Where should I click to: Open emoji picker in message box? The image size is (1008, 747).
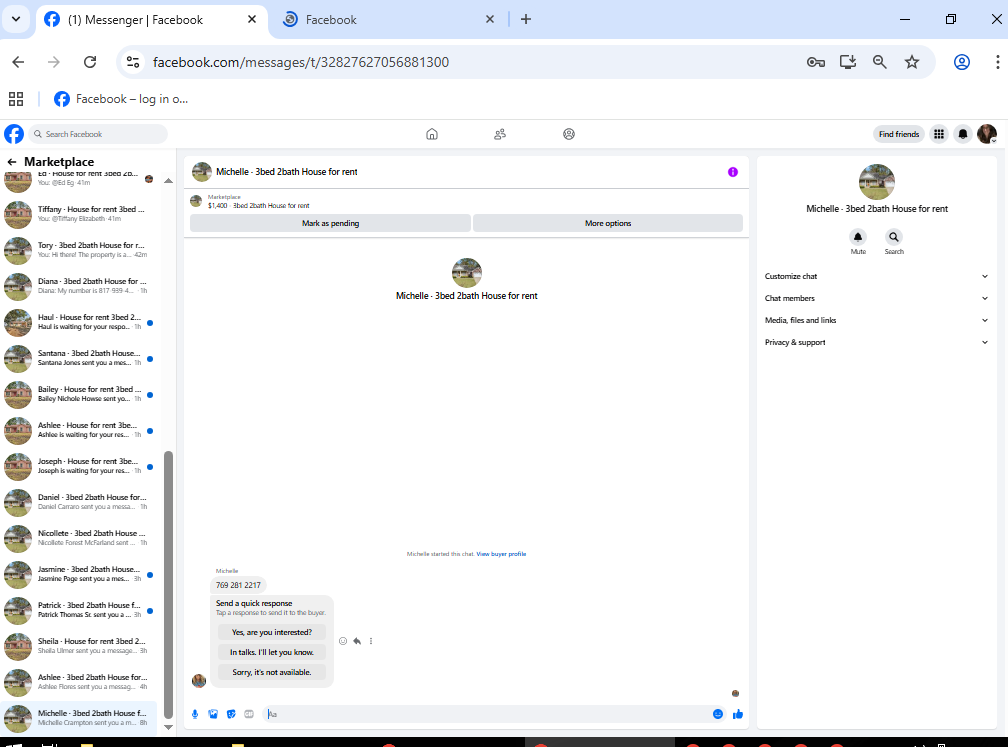click(717, 714)
